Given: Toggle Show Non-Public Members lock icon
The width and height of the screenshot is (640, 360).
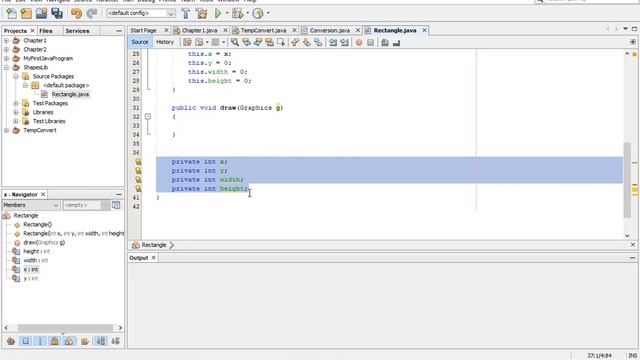Looking at the screenshot, I should pos(55,341).
